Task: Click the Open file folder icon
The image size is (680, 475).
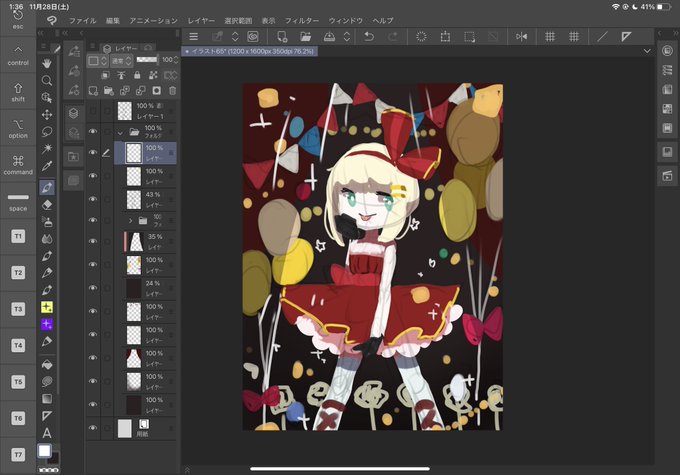Action: coord(306,37)
